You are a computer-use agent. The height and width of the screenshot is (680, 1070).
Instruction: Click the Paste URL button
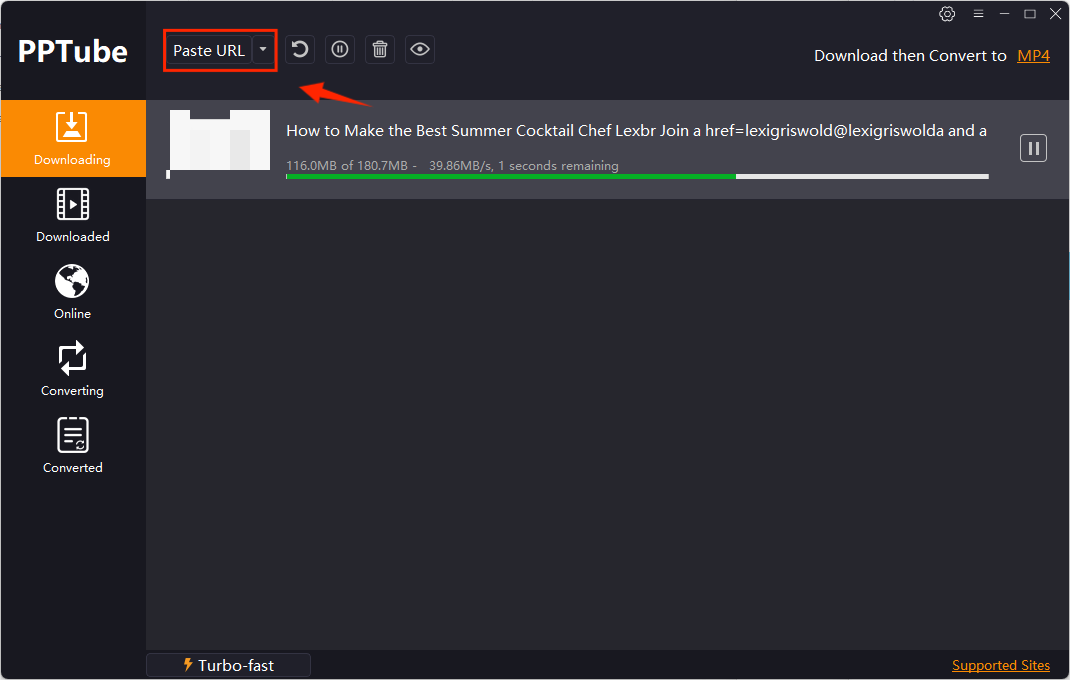208,50
